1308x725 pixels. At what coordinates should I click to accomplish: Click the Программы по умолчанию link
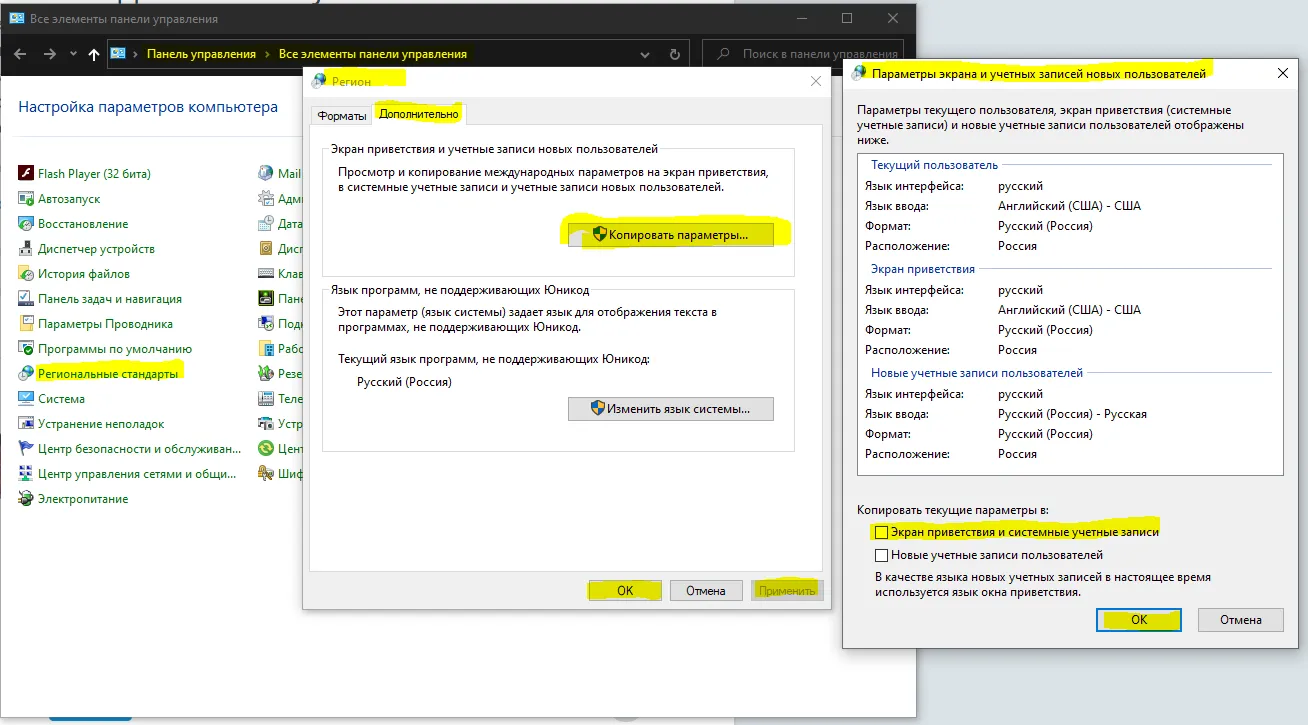point(115,349)
